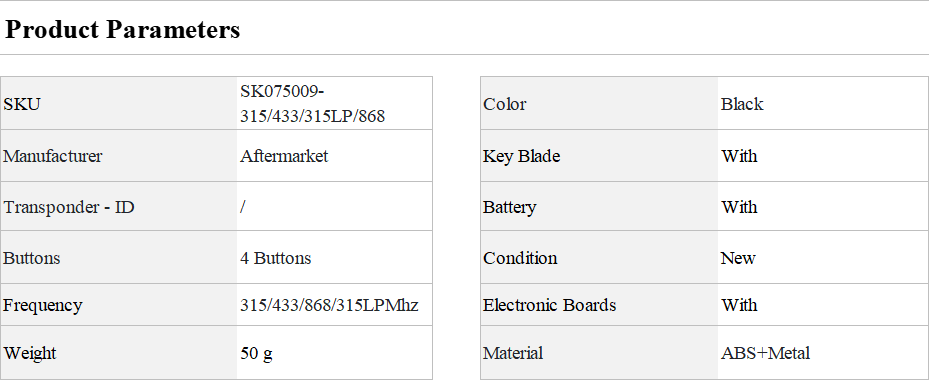Click the 50 g weight value
Viewport: 929px width, 380px height.
coord(257,353)
